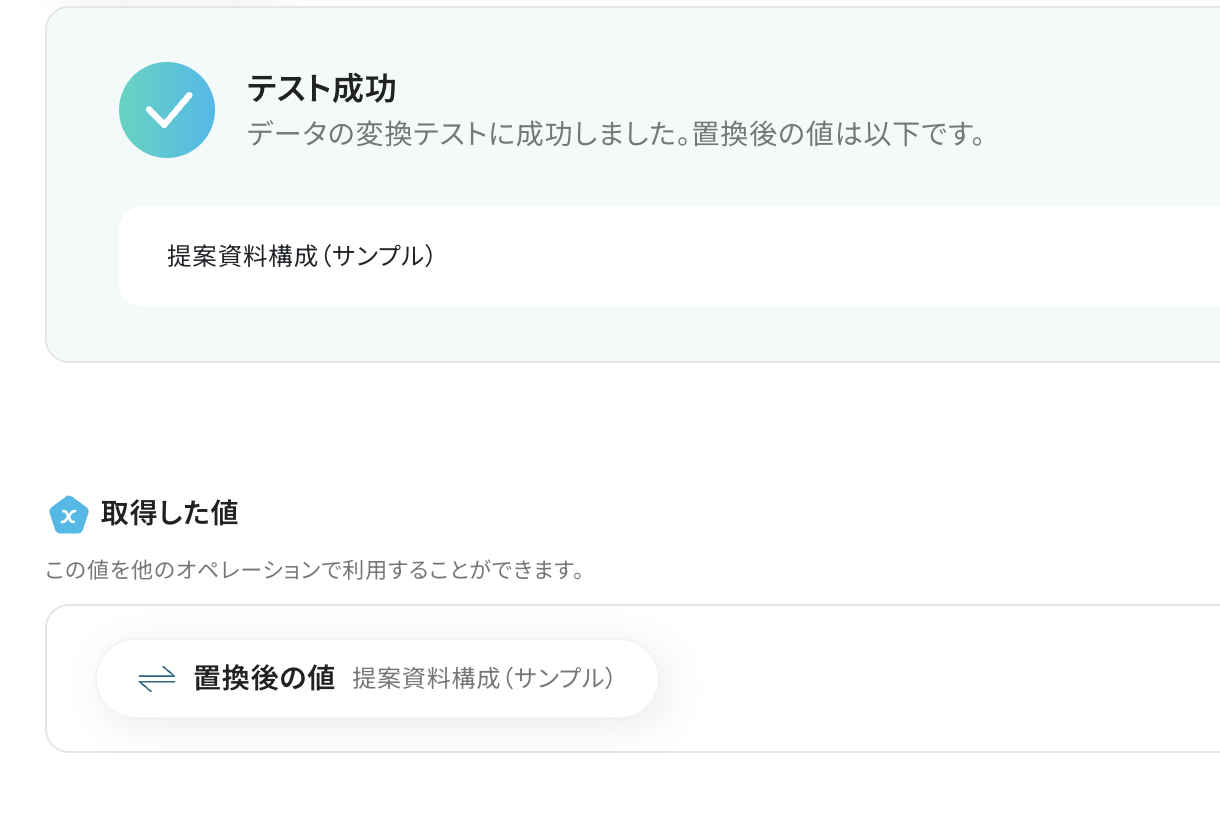Click the swap arrows icon in the chip
Image resolution: width=1220 pixels, height=814 pixels.
coord(157,679)
